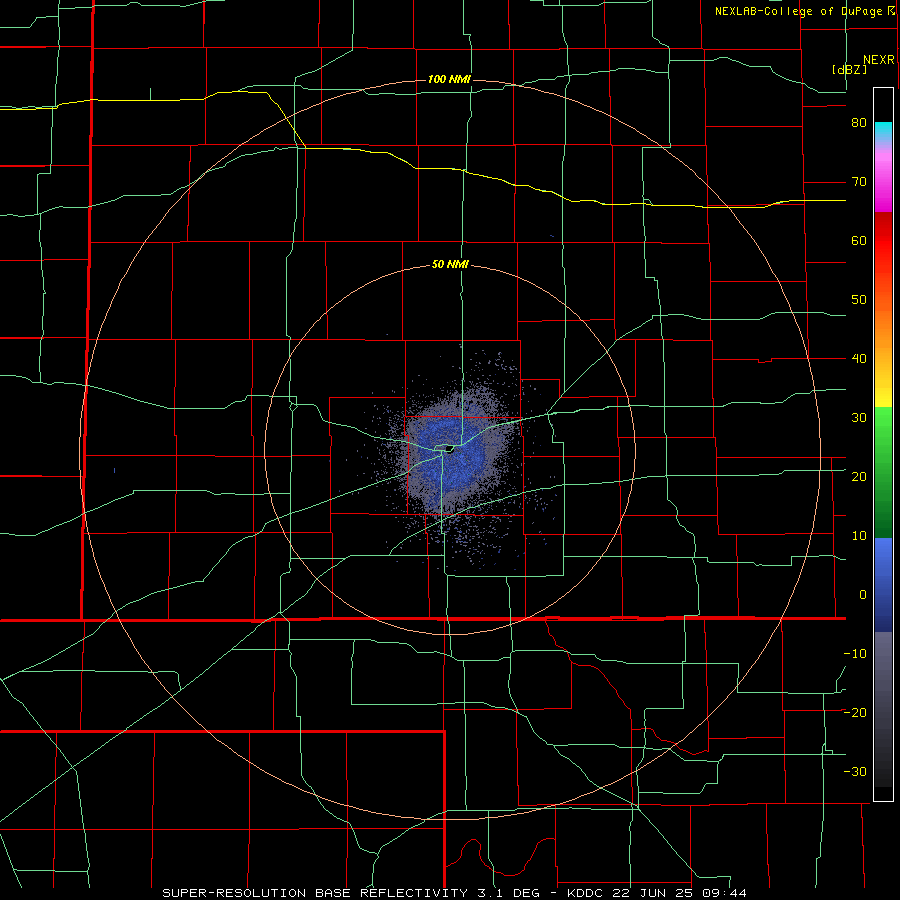Click the 10 value on dBZ scale
900x900 pixels.
pos(859,536)
